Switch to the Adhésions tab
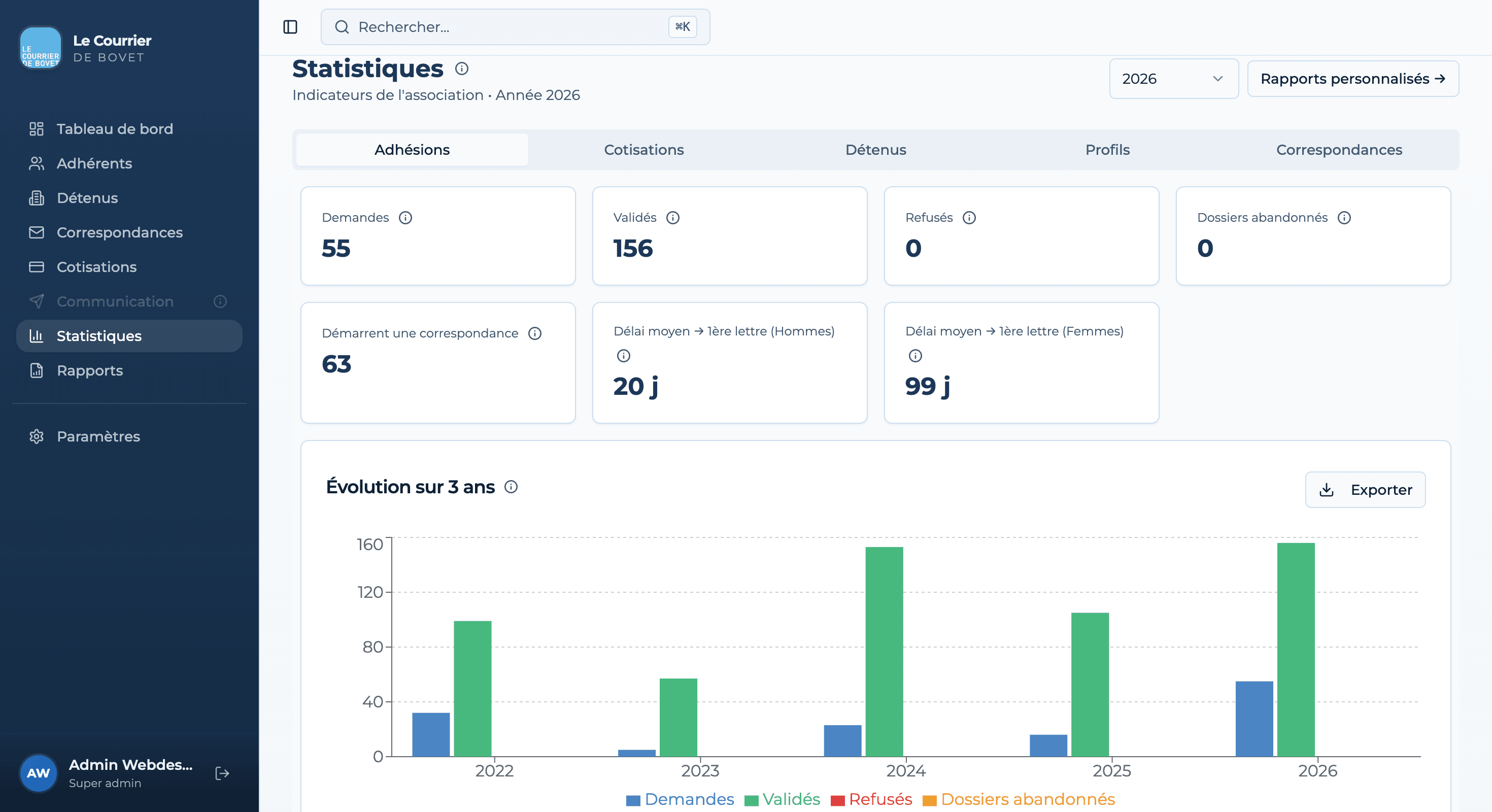The height and width of the screenshot is (812, 1492). [x=412, y=150]
